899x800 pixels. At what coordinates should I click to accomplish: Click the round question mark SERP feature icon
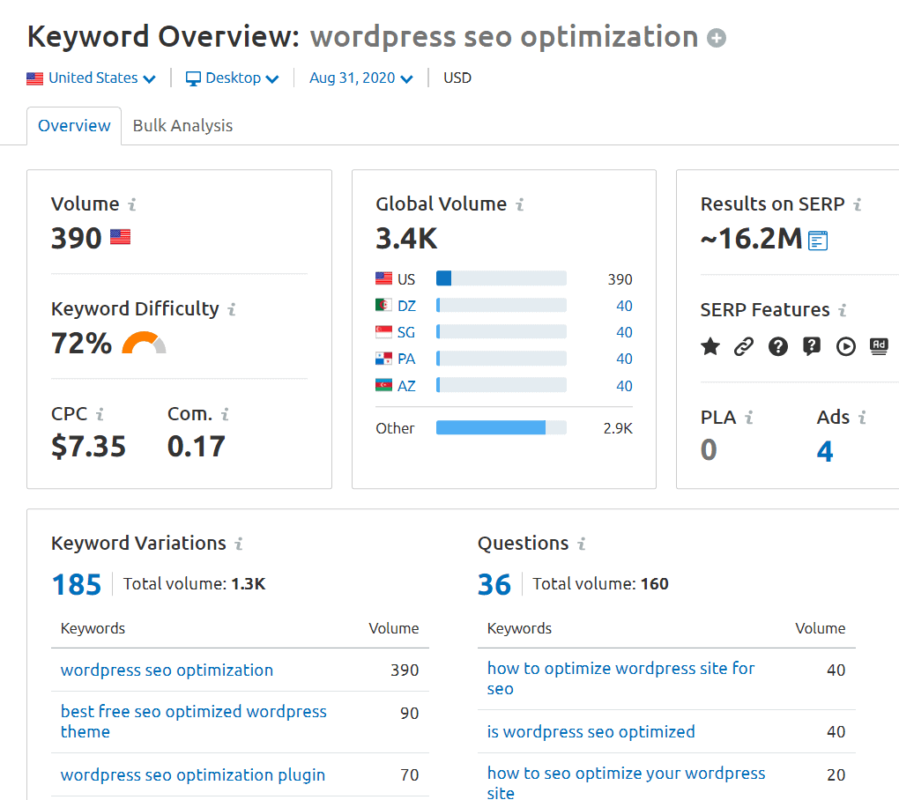[x=778, y=346]
